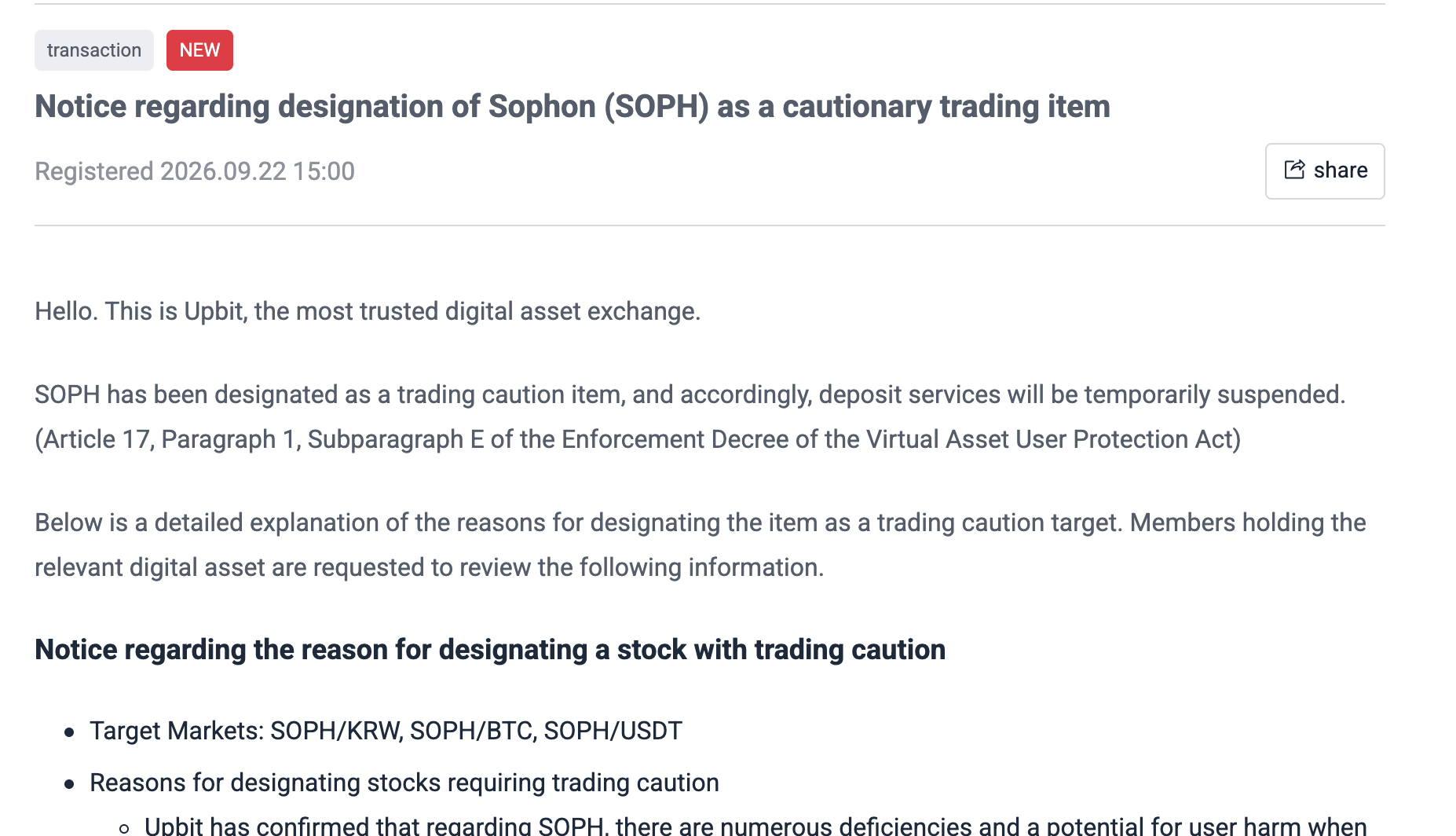
Task: Click the bullet dot before Target Markets
Action: pos(69,732)
